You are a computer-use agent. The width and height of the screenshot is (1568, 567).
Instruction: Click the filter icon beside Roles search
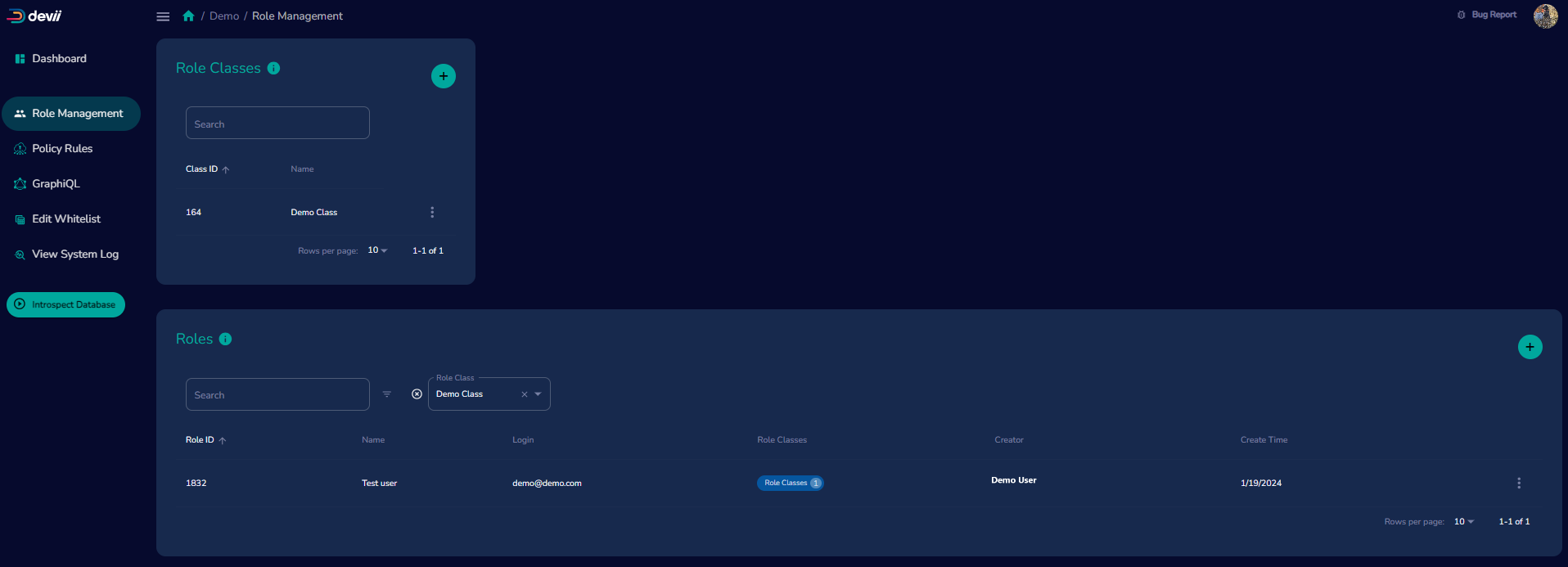tap(387, 394)
